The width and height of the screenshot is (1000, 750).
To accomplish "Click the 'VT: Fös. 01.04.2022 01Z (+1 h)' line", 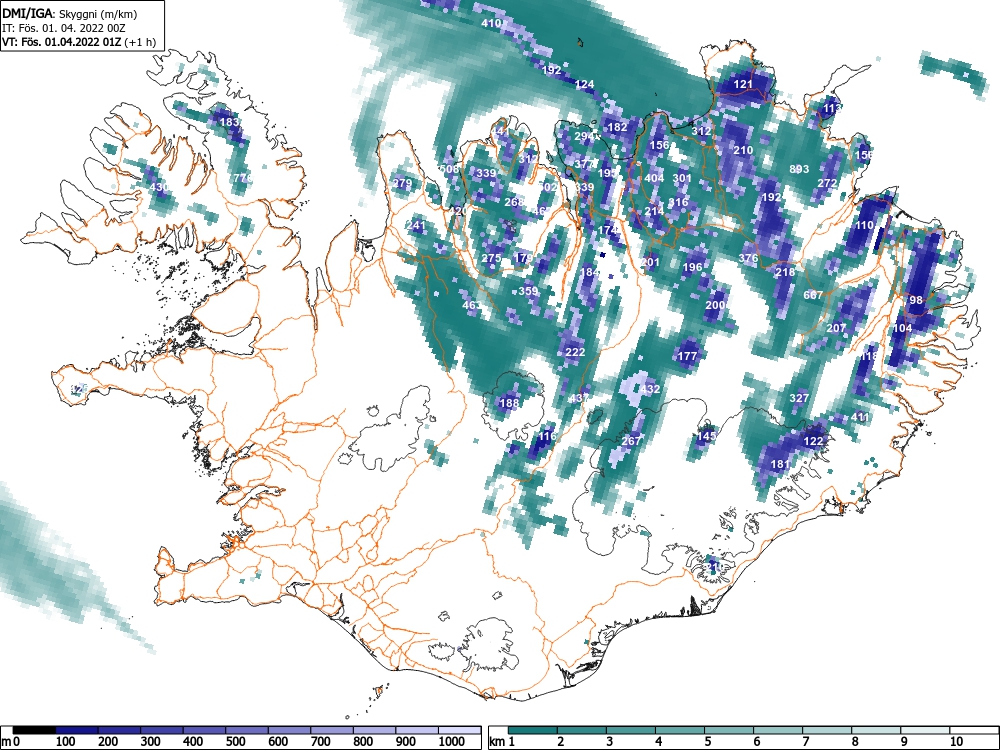I will click(79, 42).
